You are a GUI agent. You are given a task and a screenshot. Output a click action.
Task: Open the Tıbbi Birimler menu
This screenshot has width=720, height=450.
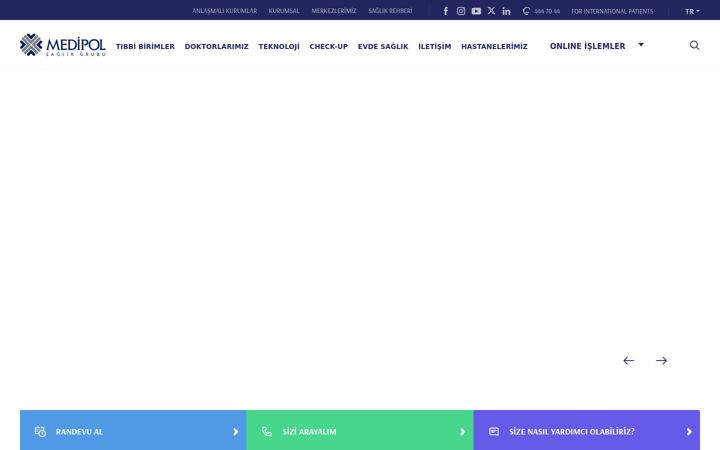pyautogui.click(x=145, y=46)
